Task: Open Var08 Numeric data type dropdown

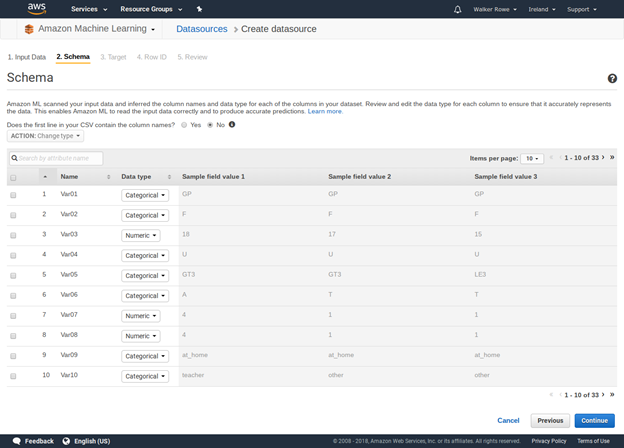Action: (141, 336)
